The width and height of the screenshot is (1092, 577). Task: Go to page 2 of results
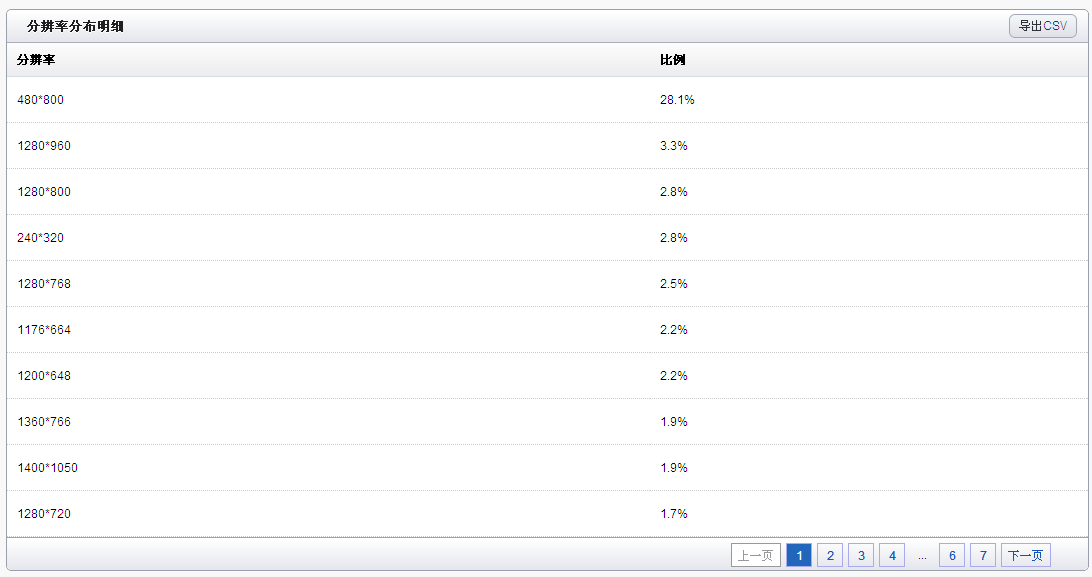pyautogui.click(x=830, y=555)
